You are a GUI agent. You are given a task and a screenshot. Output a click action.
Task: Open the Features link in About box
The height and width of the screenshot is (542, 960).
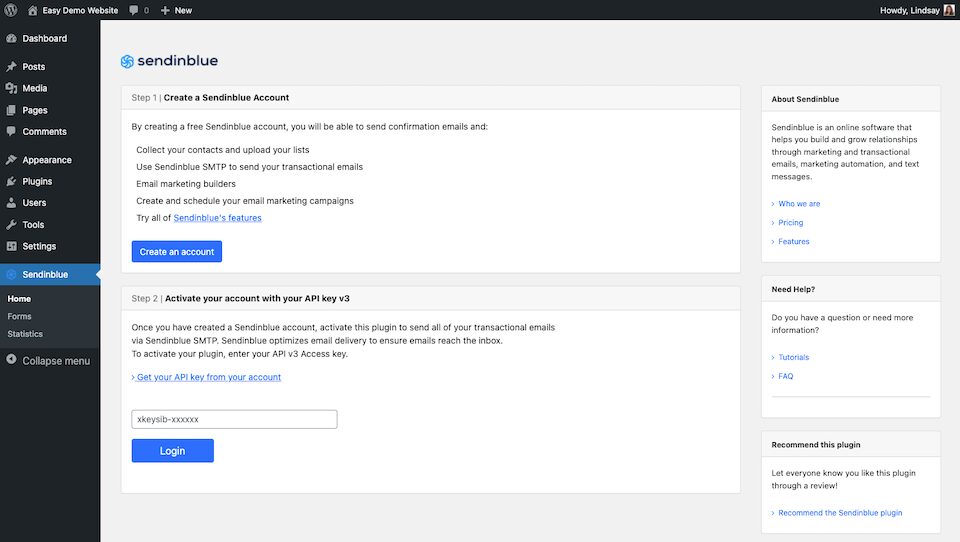click(793, 242)
